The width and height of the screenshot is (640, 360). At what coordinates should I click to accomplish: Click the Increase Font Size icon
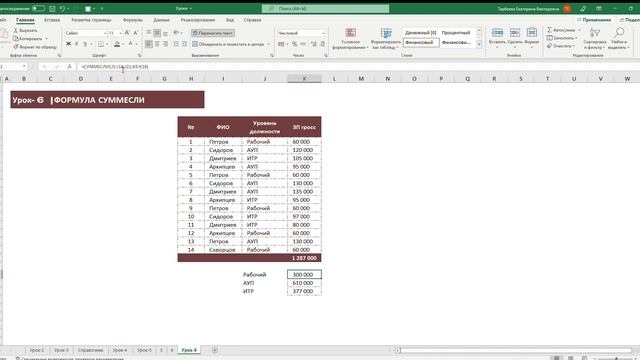pyautogui.click(x=127, y=33)
